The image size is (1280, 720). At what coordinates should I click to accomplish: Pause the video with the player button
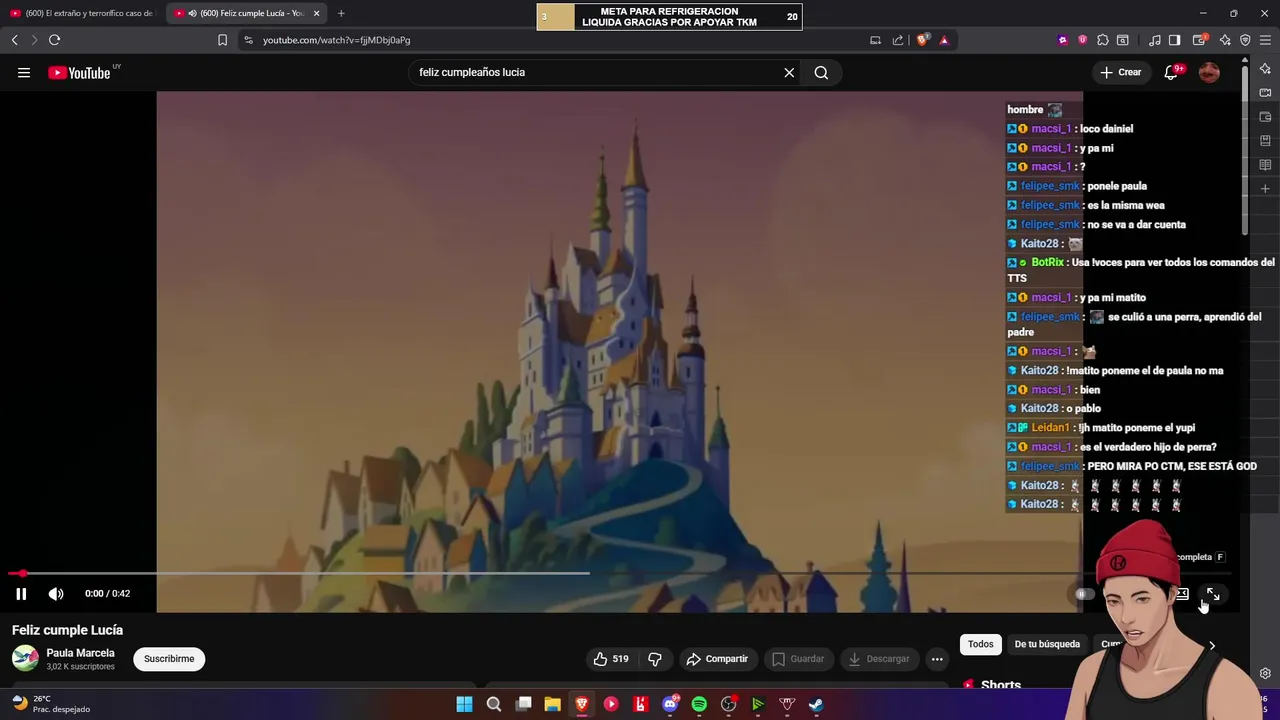point(21,593)
